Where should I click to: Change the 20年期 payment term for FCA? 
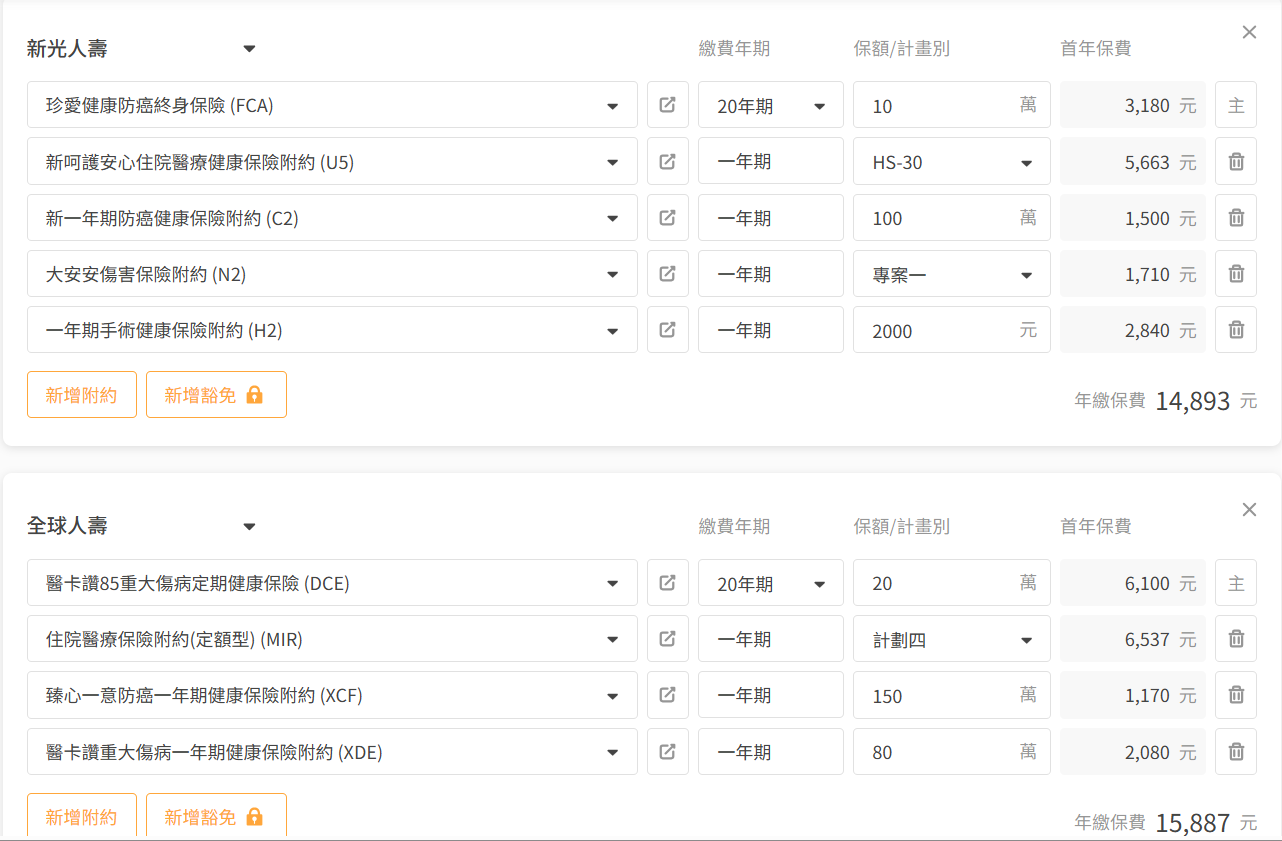(771, 105)
